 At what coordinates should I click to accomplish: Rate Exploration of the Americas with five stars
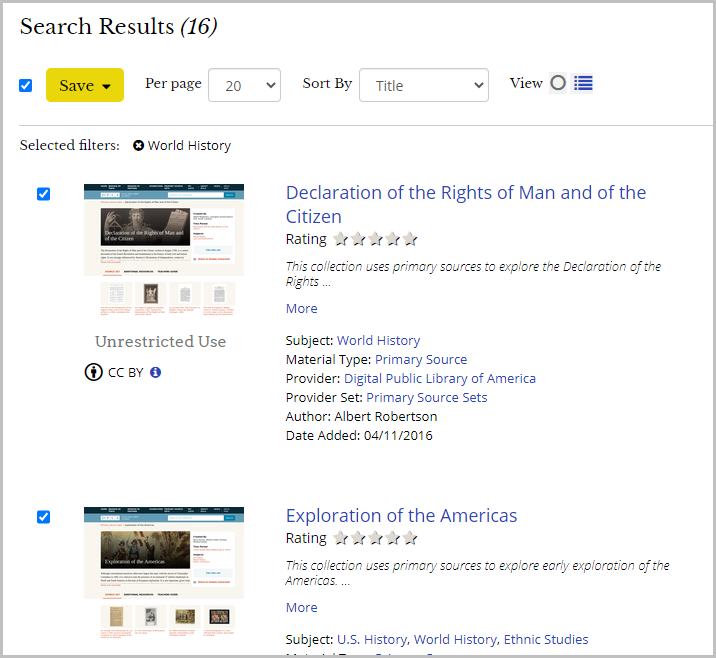point(410,538)
